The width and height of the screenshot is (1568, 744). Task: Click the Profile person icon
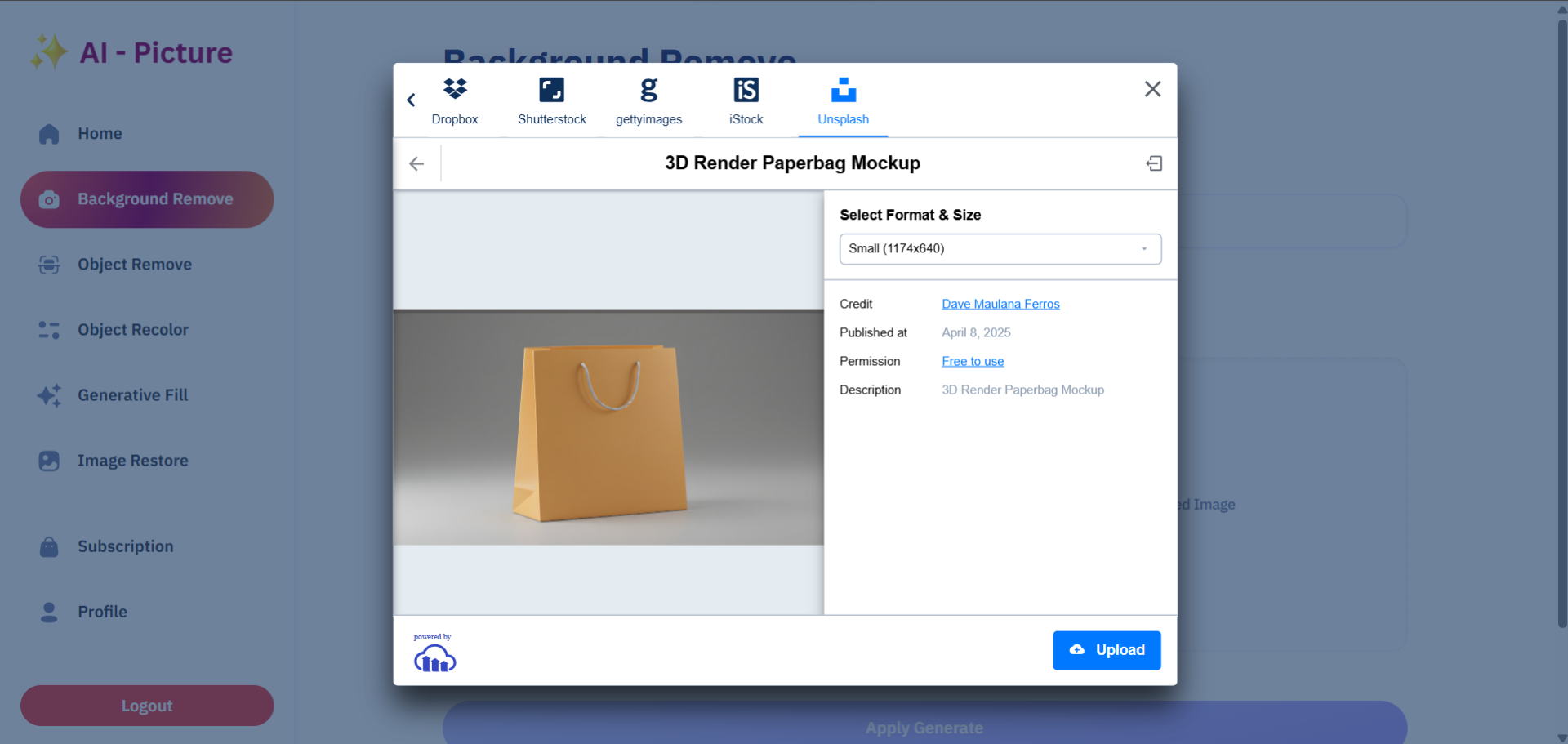pos(49,612)
